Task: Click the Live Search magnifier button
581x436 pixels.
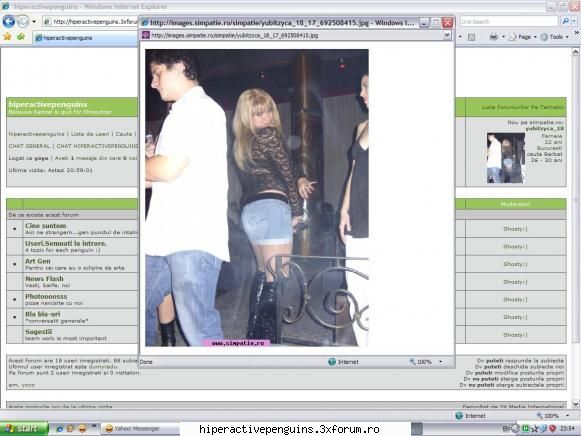Action: click(x=565, y=21)
